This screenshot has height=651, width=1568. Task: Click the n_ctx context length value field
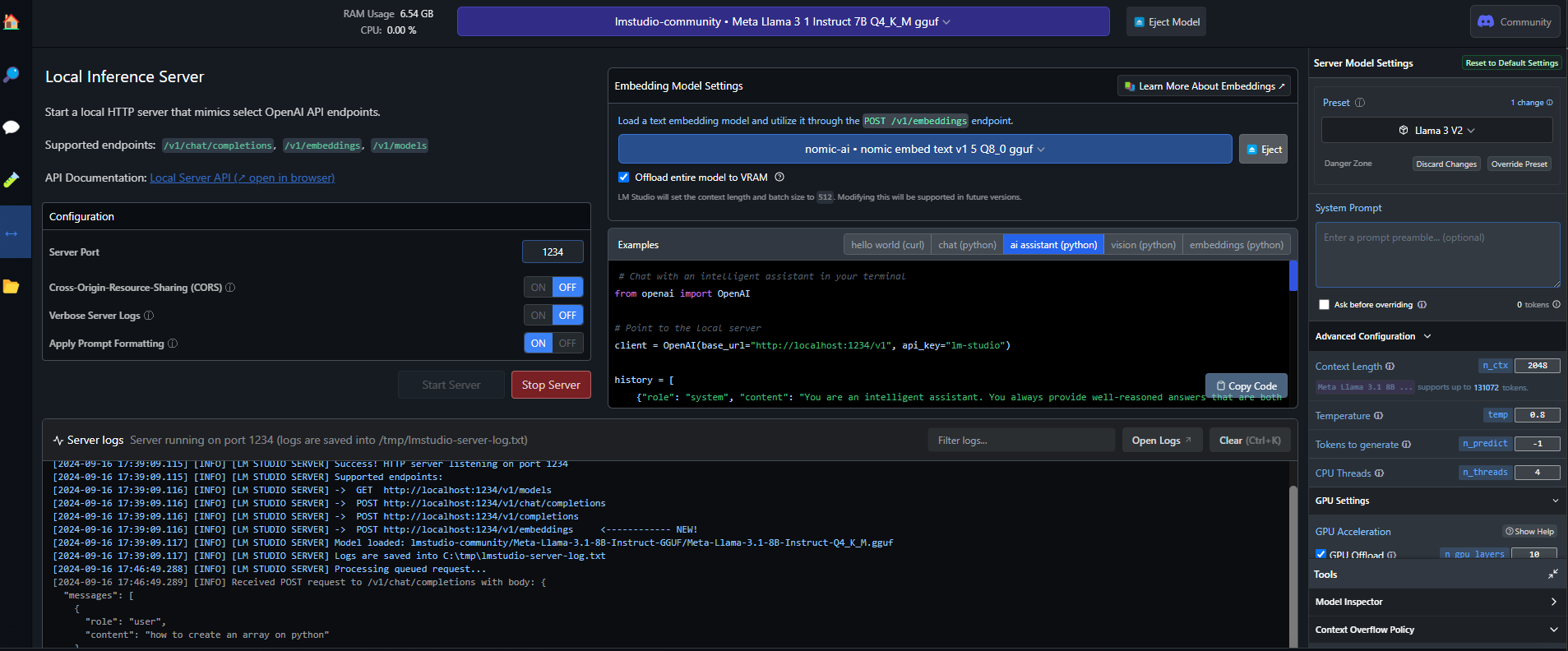pyautogui.click(x=1537, y=366)
